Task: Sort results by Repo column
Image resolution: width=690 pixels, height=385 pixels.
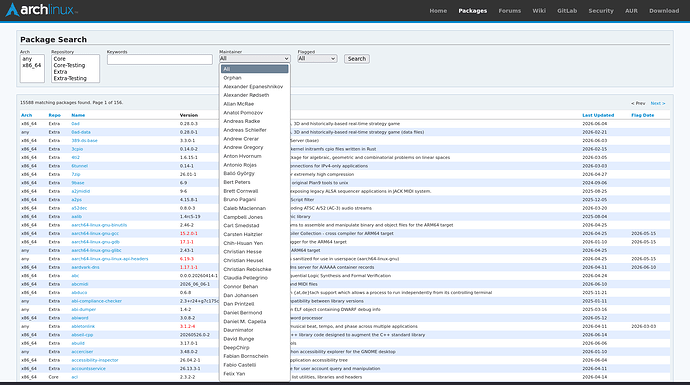Action: [x=55, y=115]
